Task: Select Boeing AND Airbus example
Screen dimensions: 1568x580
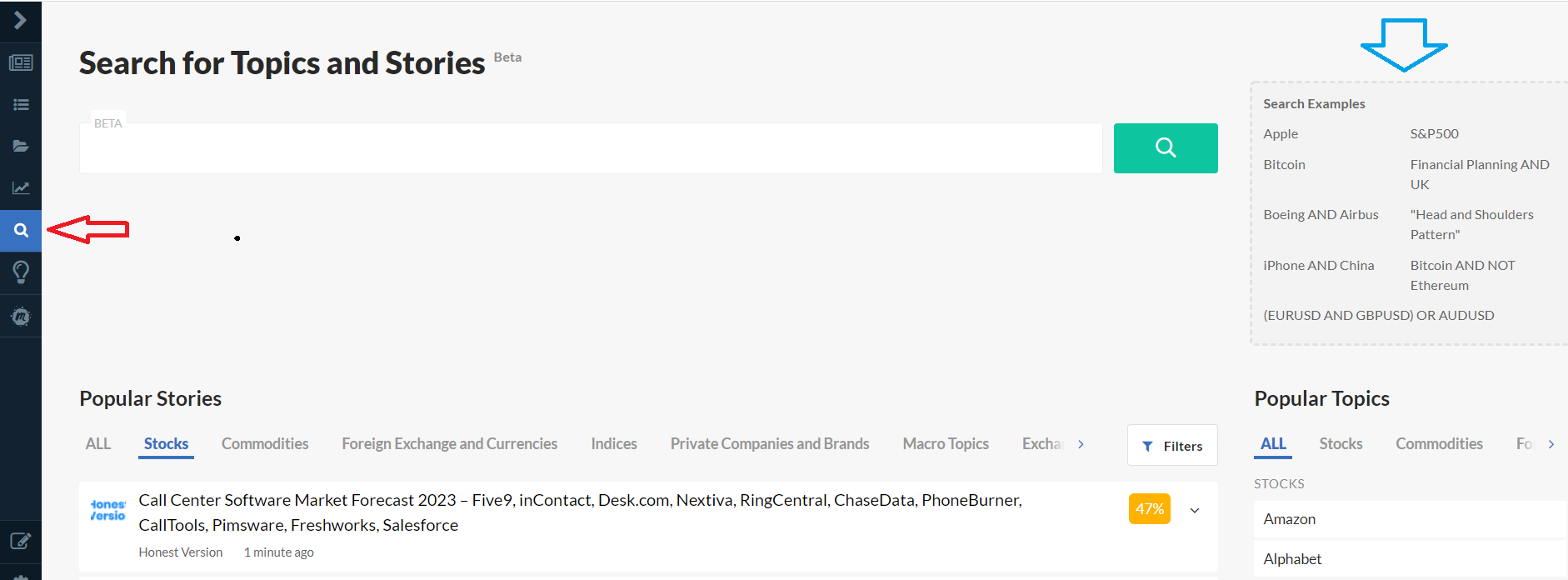Action: [x=1321, y=214]
